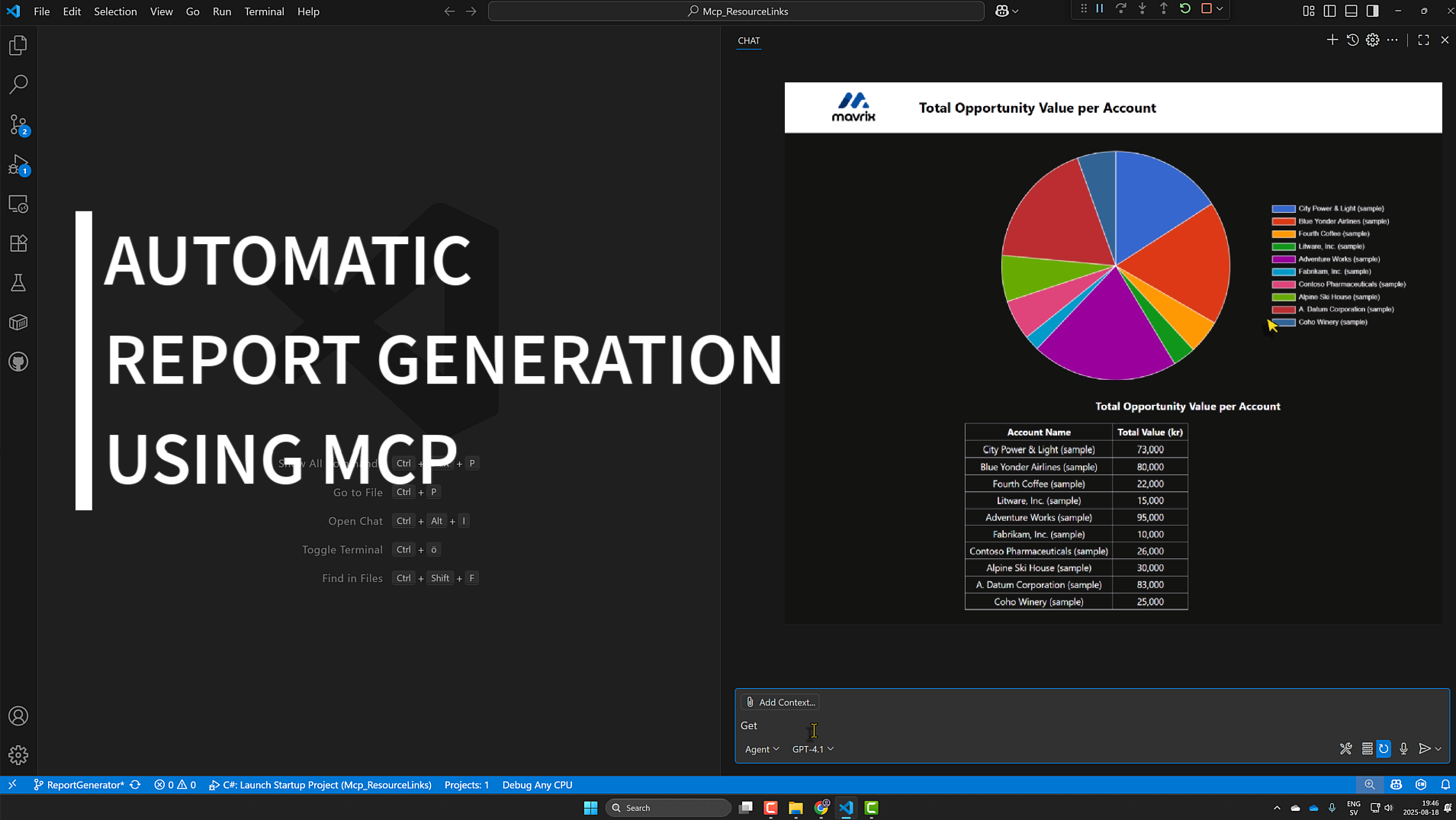
Task: Synchronize changes from the status bar
Action: 136,785
